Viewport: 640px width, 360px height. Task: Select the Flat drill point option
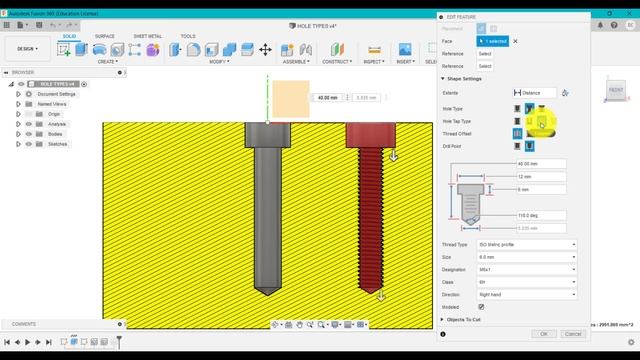(x=517, y=146)
